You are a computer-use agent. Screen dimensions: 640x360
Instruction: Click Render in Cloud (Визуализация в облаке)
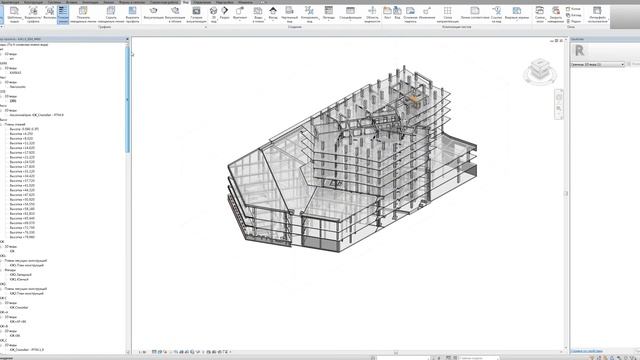pos(175,14)
